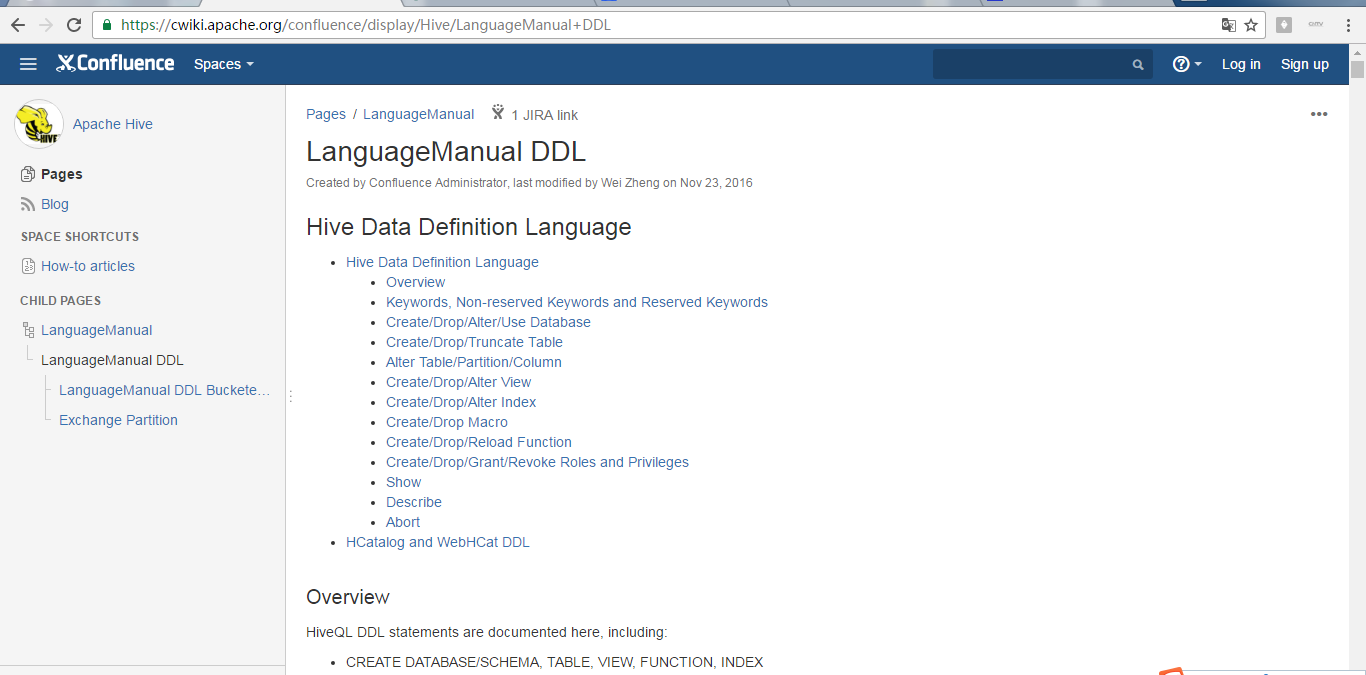Open the Spaces dropdown
The height and width of the screenshot is (675, 1366).
223,63
